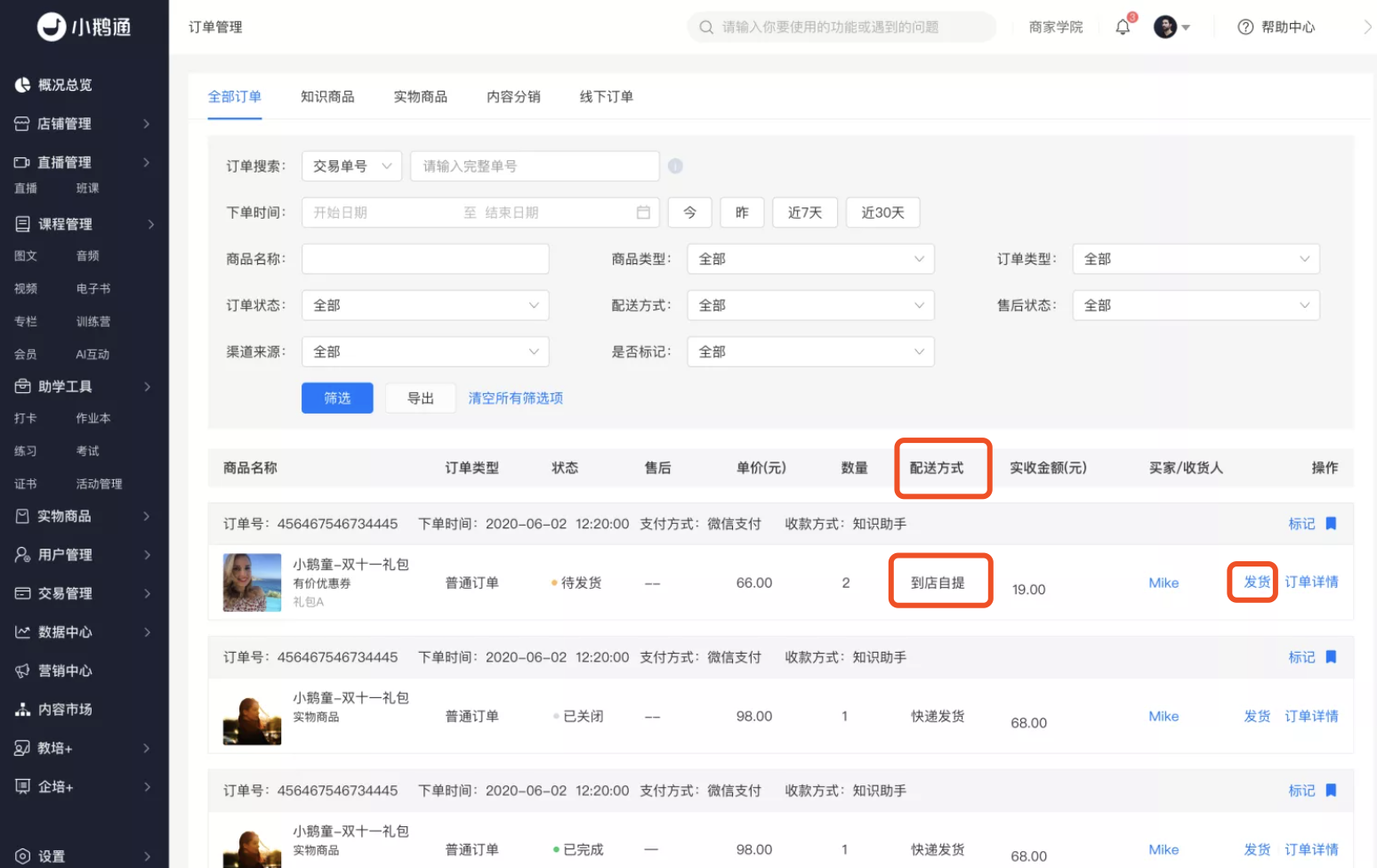This screenshot has width=1377, height=868.
Task: Click the 直播管理 camera icon
Action: 22,163
